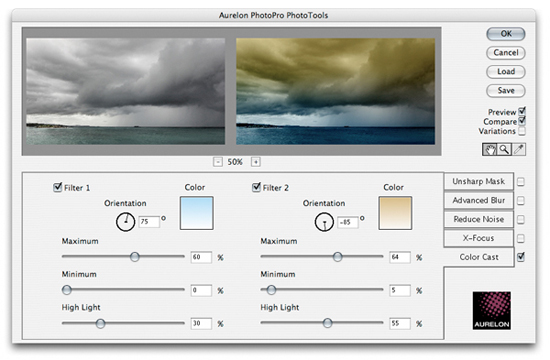Switch to the Reduce Noise tab
The width and height of the screenshot is (550, 360).
478,219
